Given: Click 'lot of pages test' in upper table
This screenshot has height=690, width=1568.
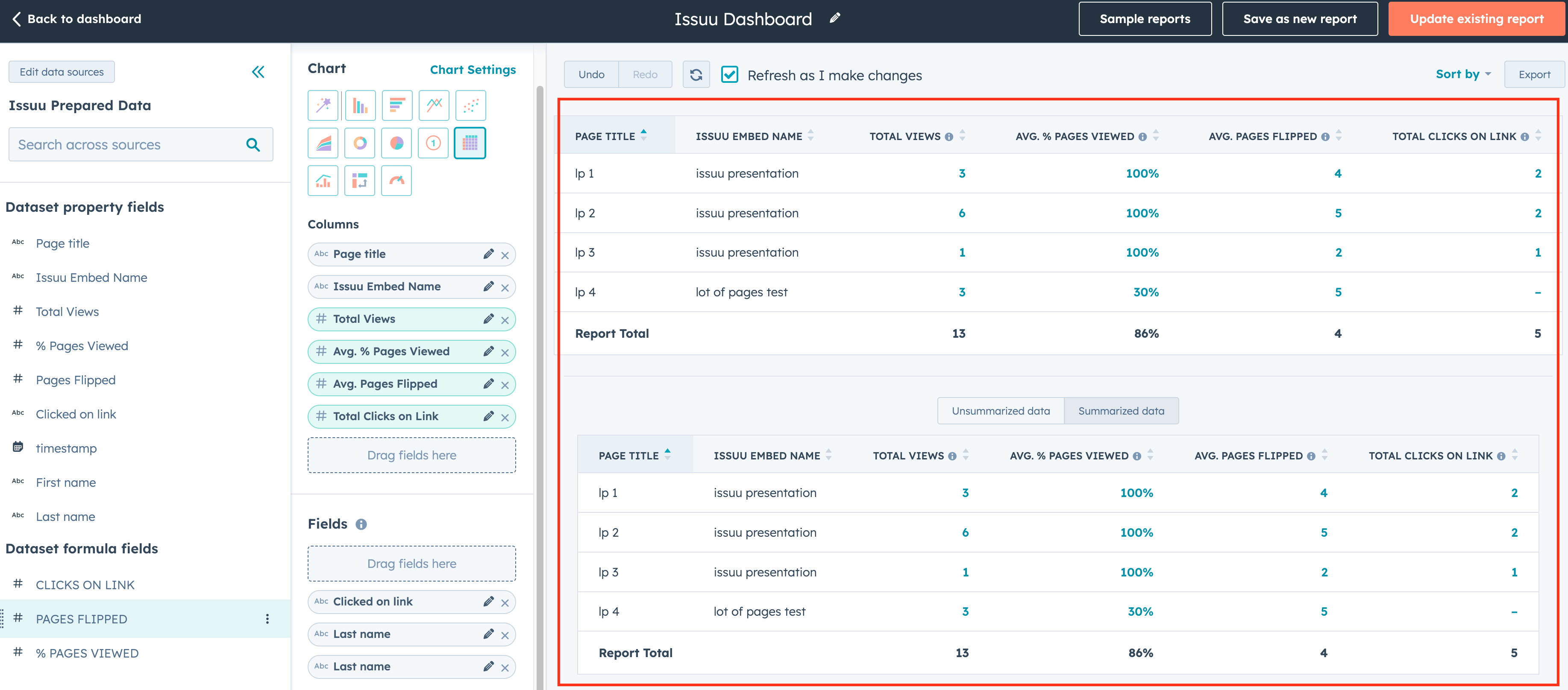Looking at the screenshot, I should (741, 292).
